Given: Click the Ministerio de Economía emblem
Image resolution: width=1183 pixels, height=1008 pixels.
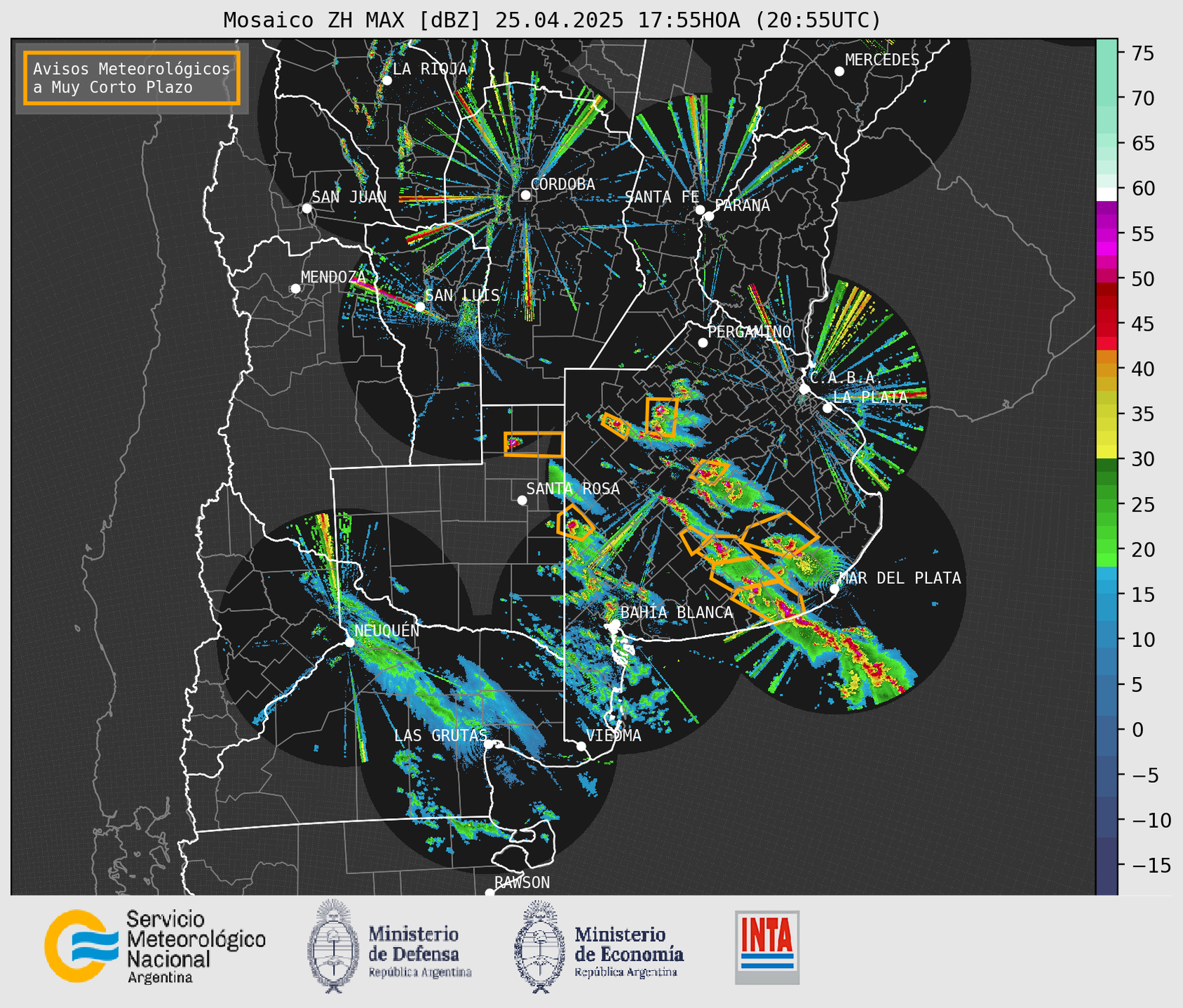Looking at the screenshot, I should (540, 946).
